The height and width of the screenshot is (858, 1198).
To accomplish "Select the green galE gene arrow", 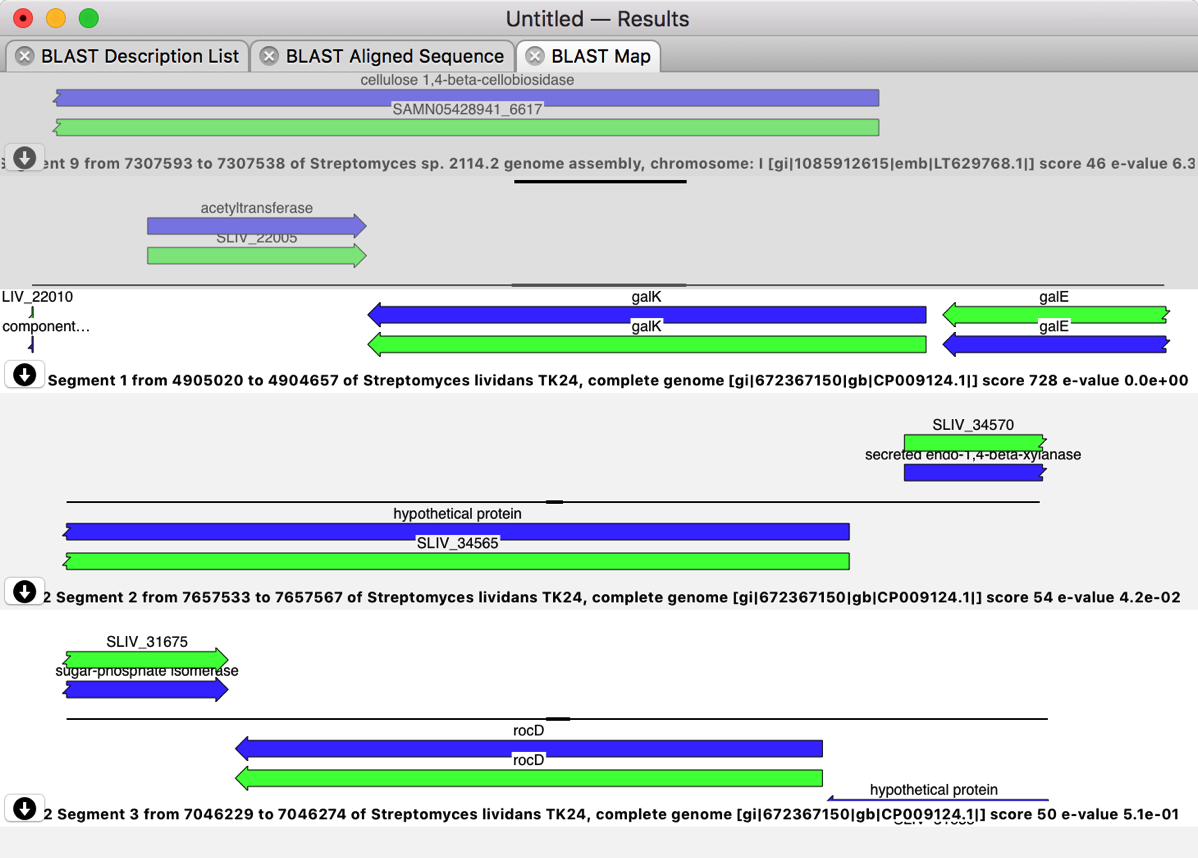I will (1054, 315).
